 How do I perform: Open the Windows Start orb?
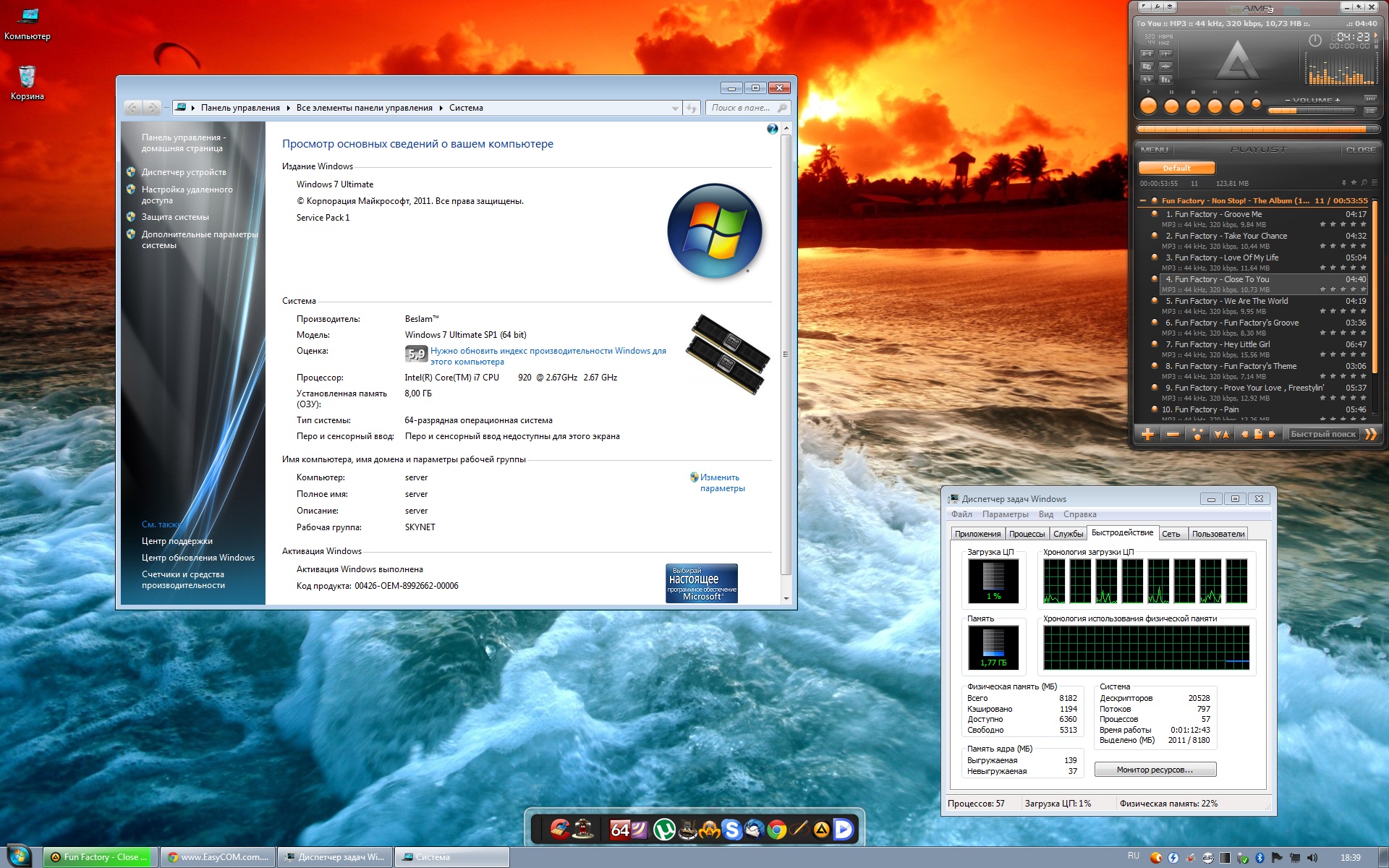coord(19,856)
